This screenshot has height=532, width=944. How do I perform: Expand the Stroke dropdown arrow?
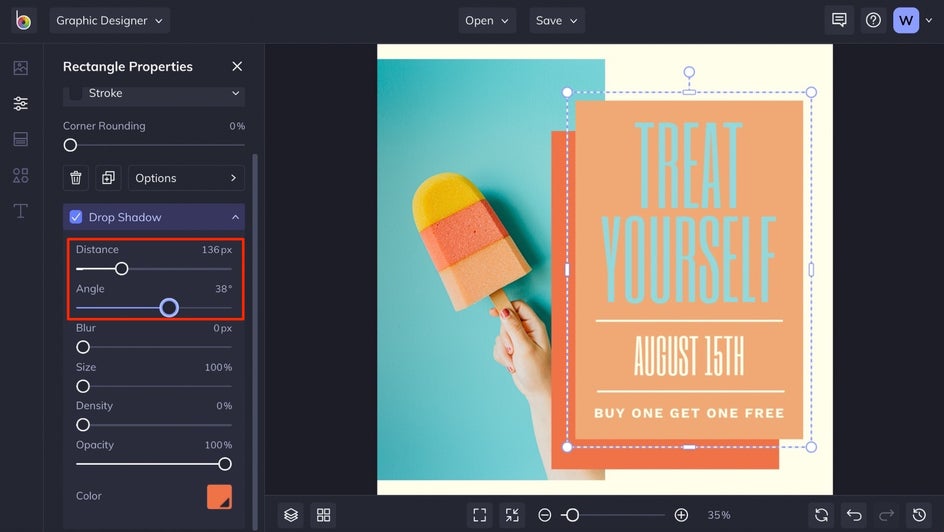coord(235,93)
